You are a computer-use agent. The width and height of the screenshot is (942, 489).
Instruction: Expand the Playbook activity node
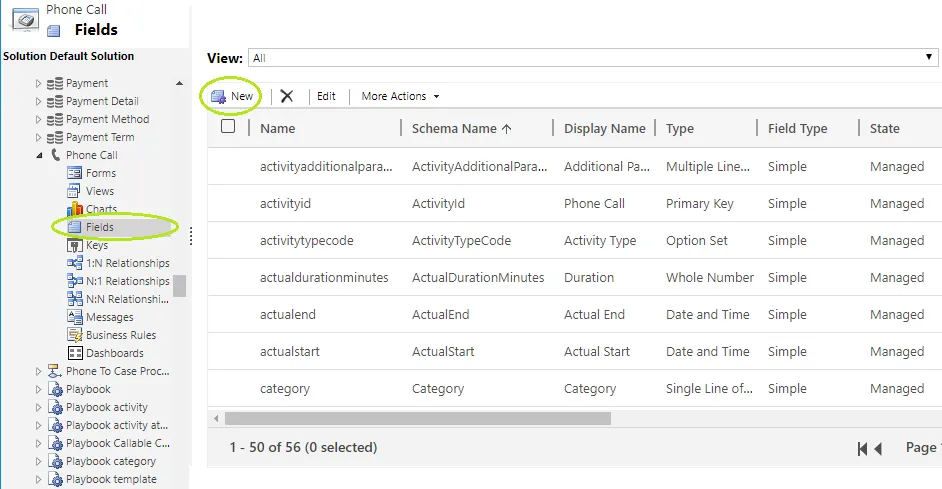click(x=38, y=408)
